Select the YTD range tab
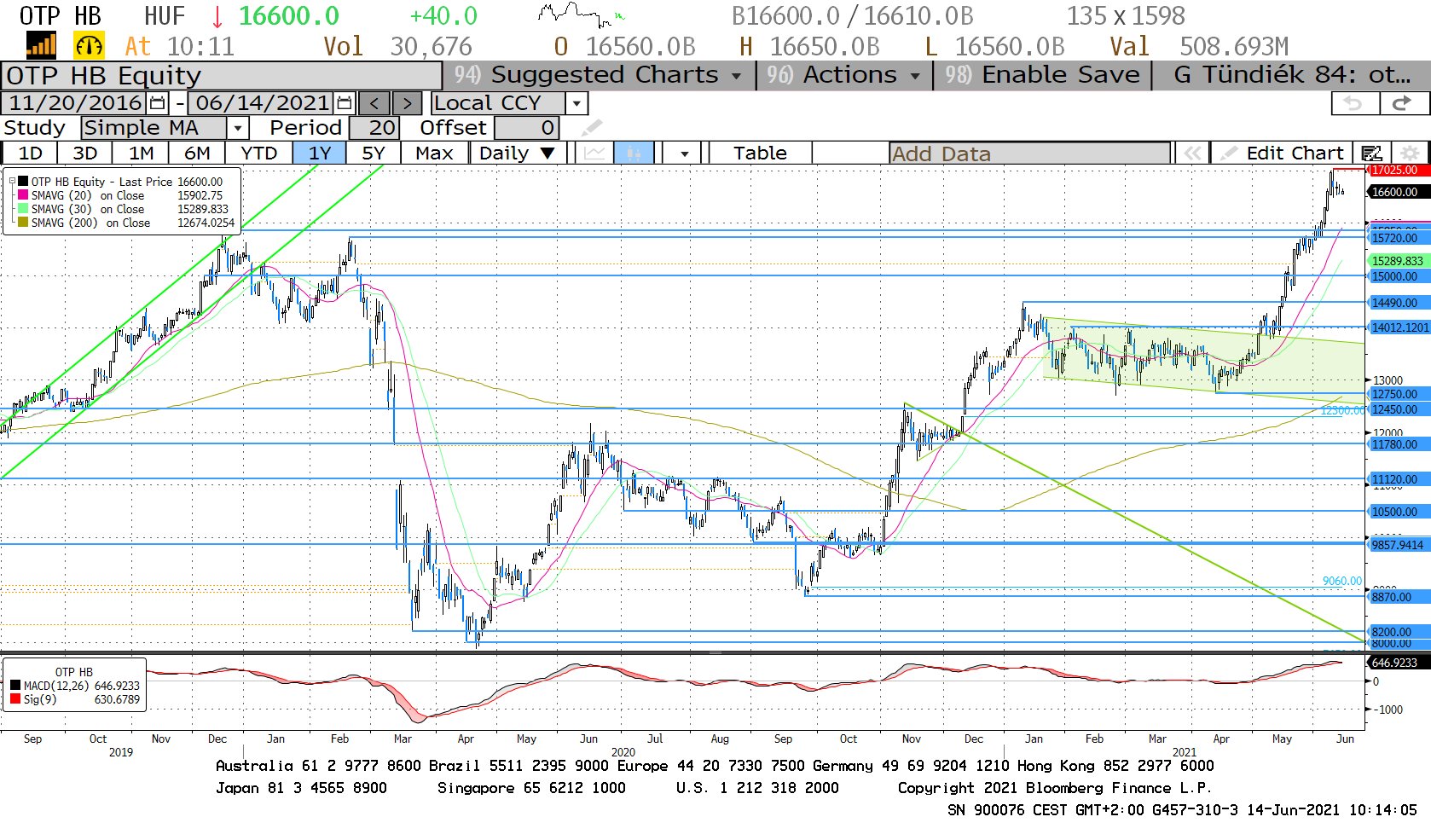 tap(258, 154)
